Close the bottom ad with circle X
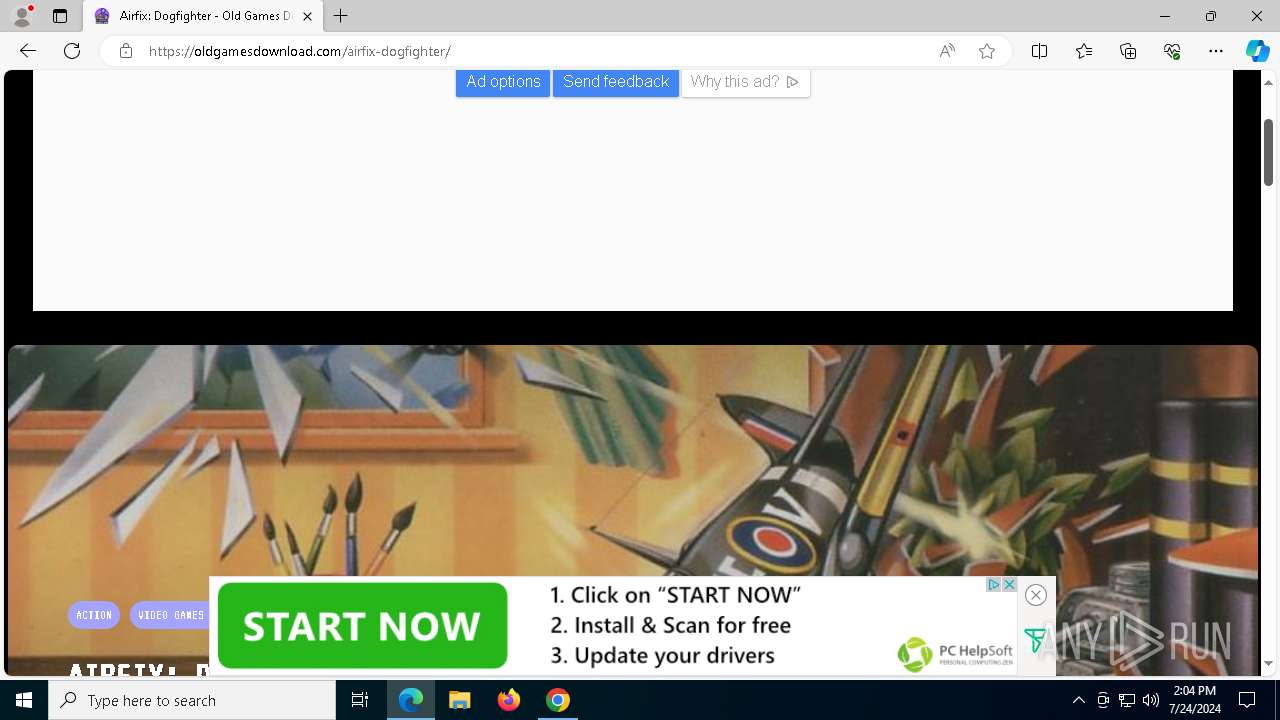 click(1036, 595)
